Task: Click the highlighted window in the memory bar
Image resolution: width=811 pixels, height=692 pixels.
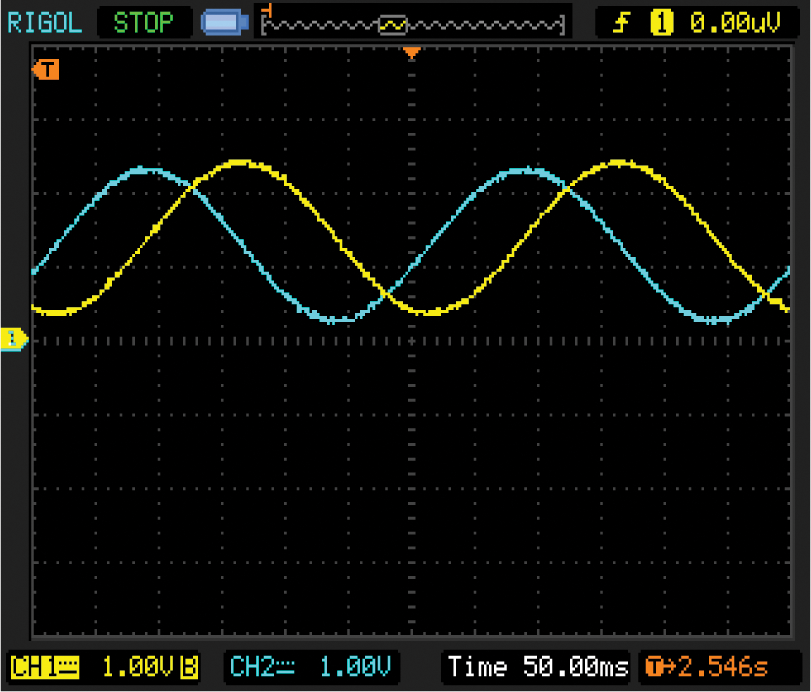Action: [x=394, y=23]
